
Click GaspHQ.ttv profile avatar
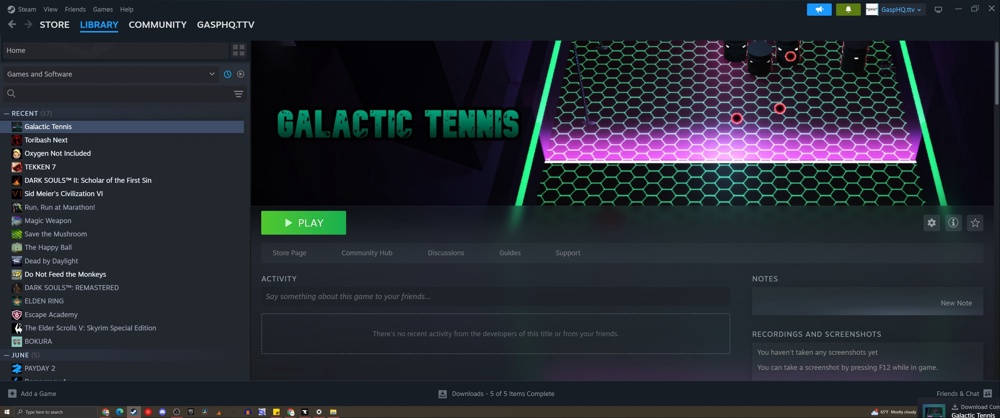(x=872, y=10)
